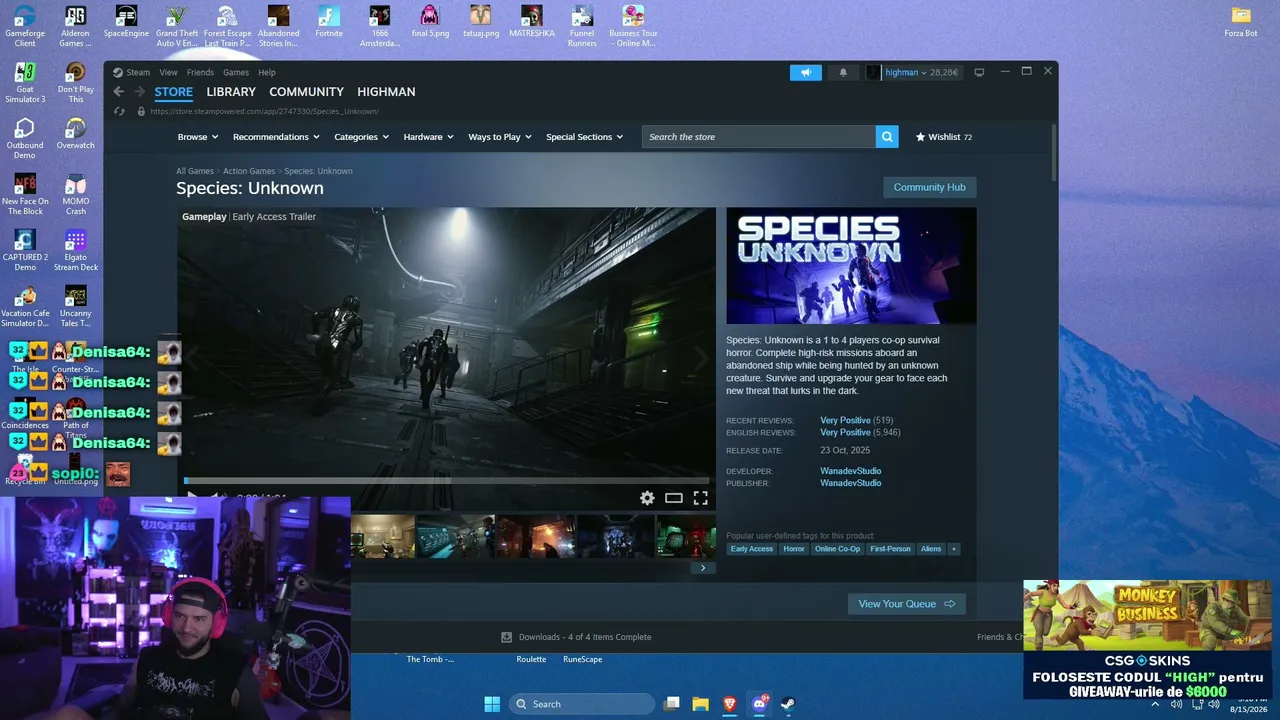Open the Community Hub

[929, 187]
